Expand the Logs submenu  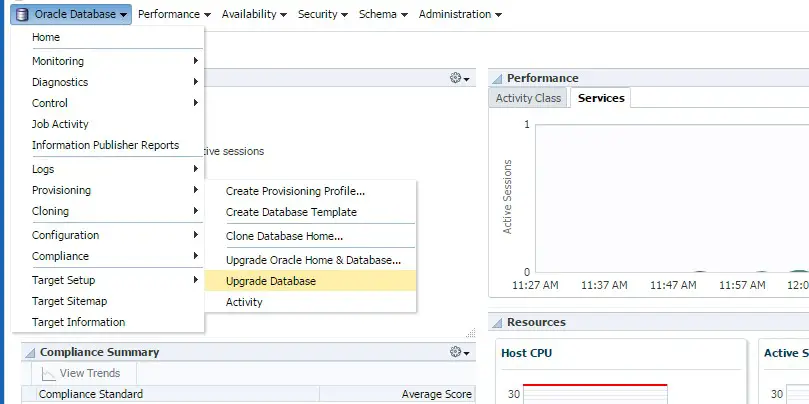coord(107,169)
